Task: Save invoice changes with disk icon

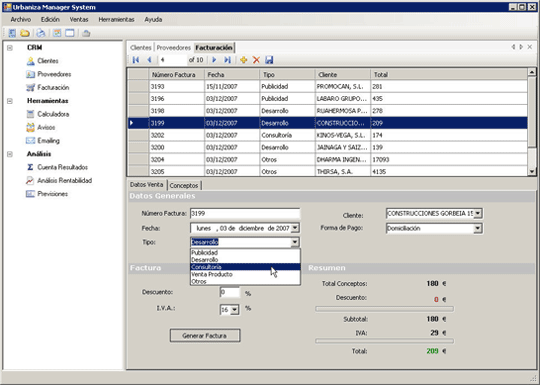Action: 269,60
